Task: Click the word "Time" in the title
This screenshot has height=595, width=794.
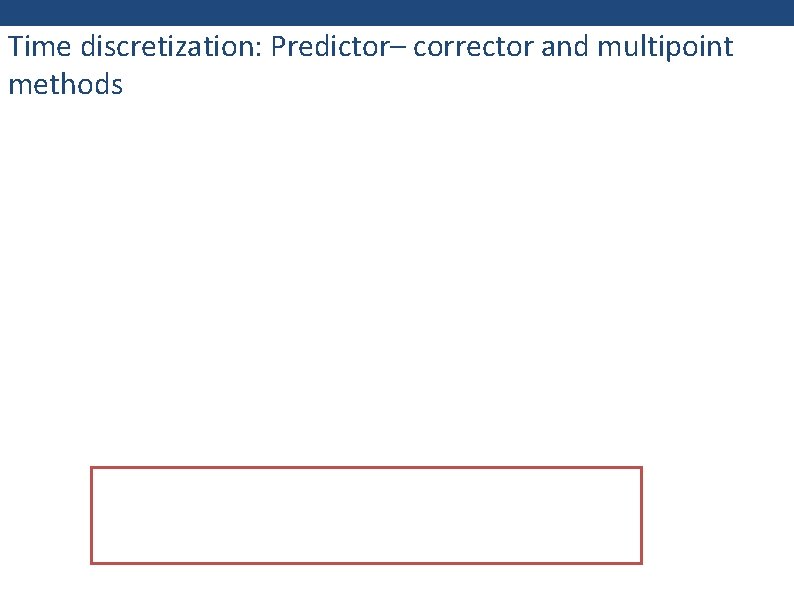Action: point(36,47)
